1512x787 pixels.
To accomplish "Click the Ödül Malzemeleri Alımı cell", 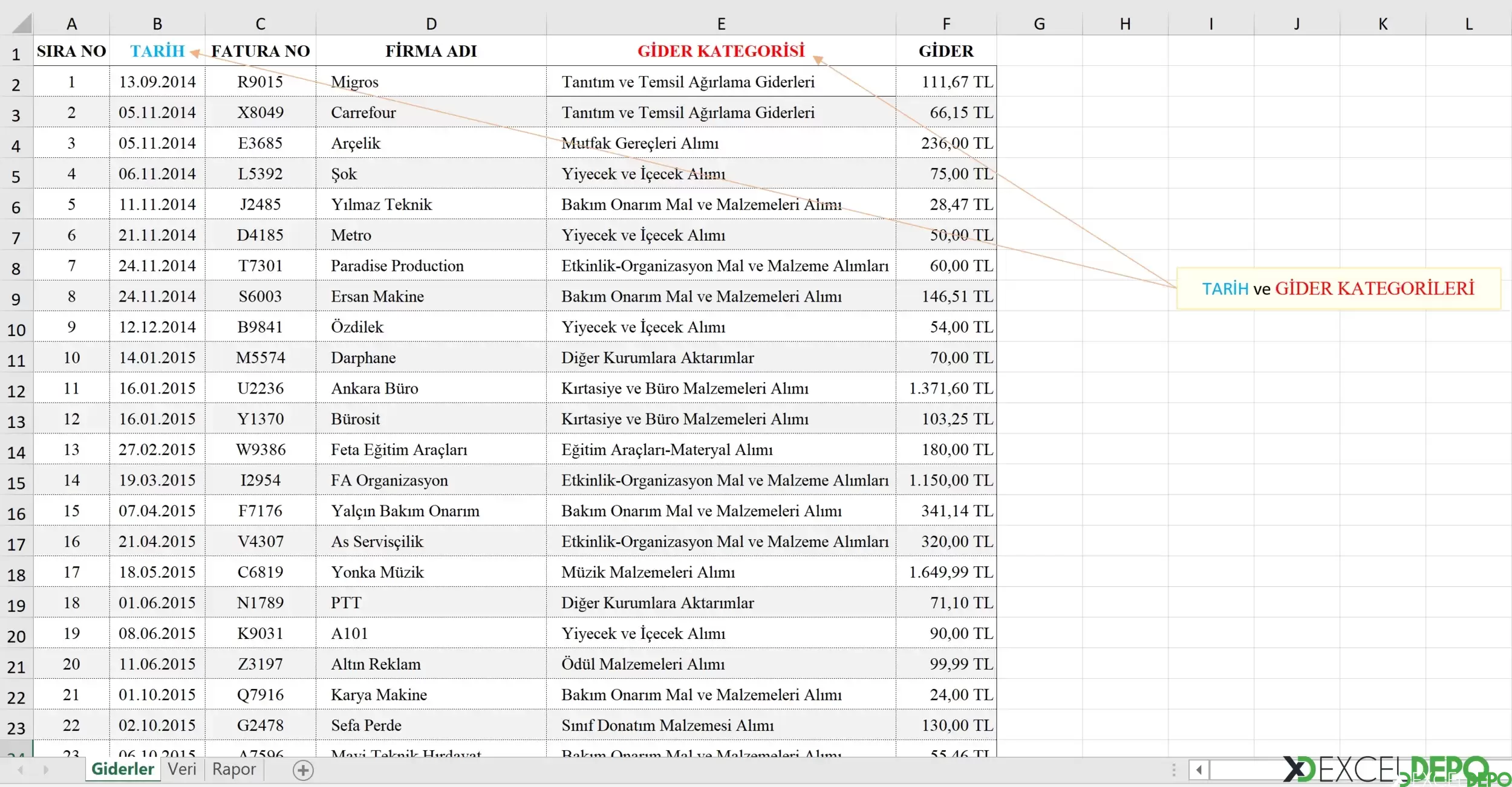I will coord(721,664).
